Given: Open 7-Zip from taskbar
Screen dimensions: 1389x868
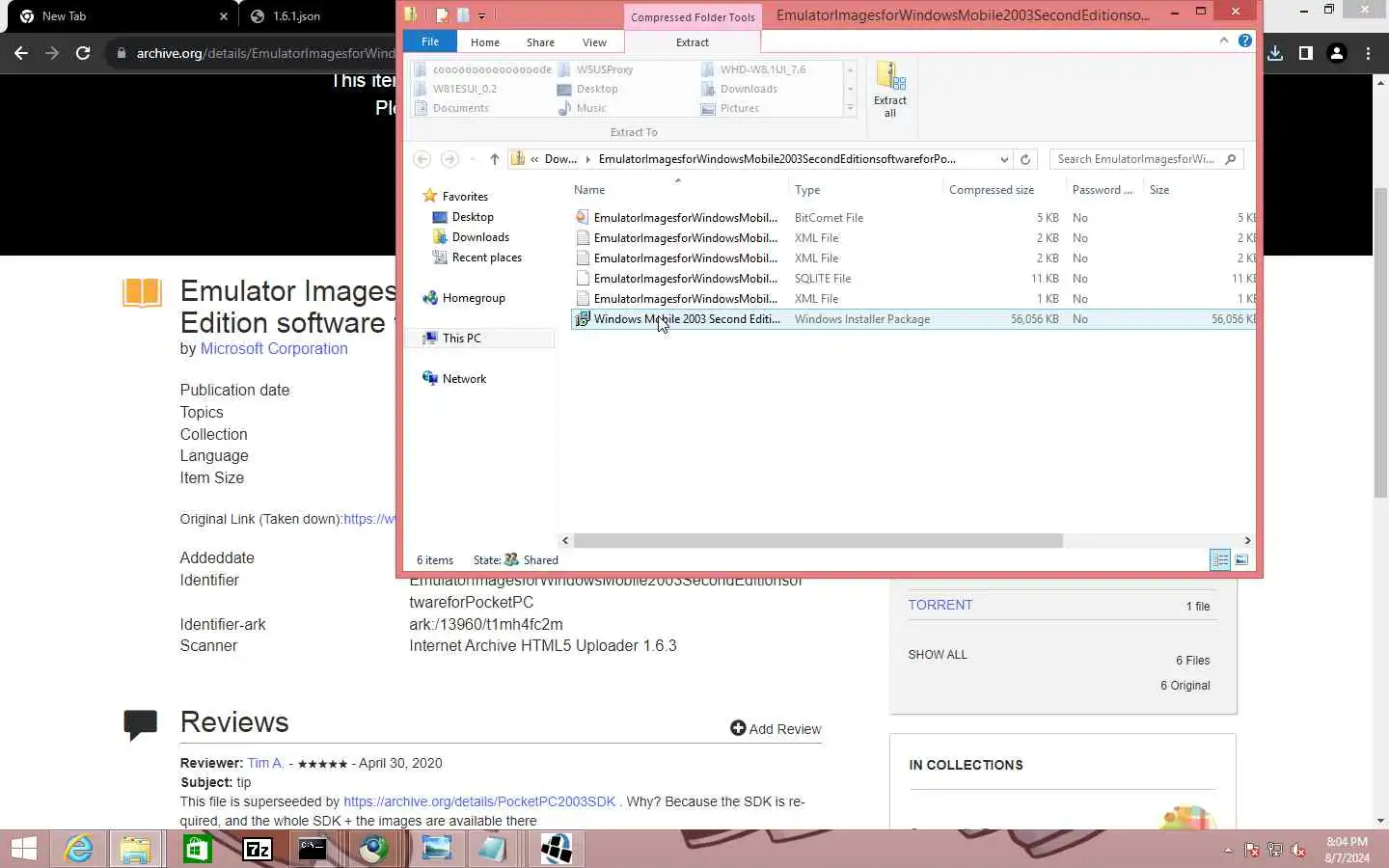Looking at the screenshot, I should [258, 849].
